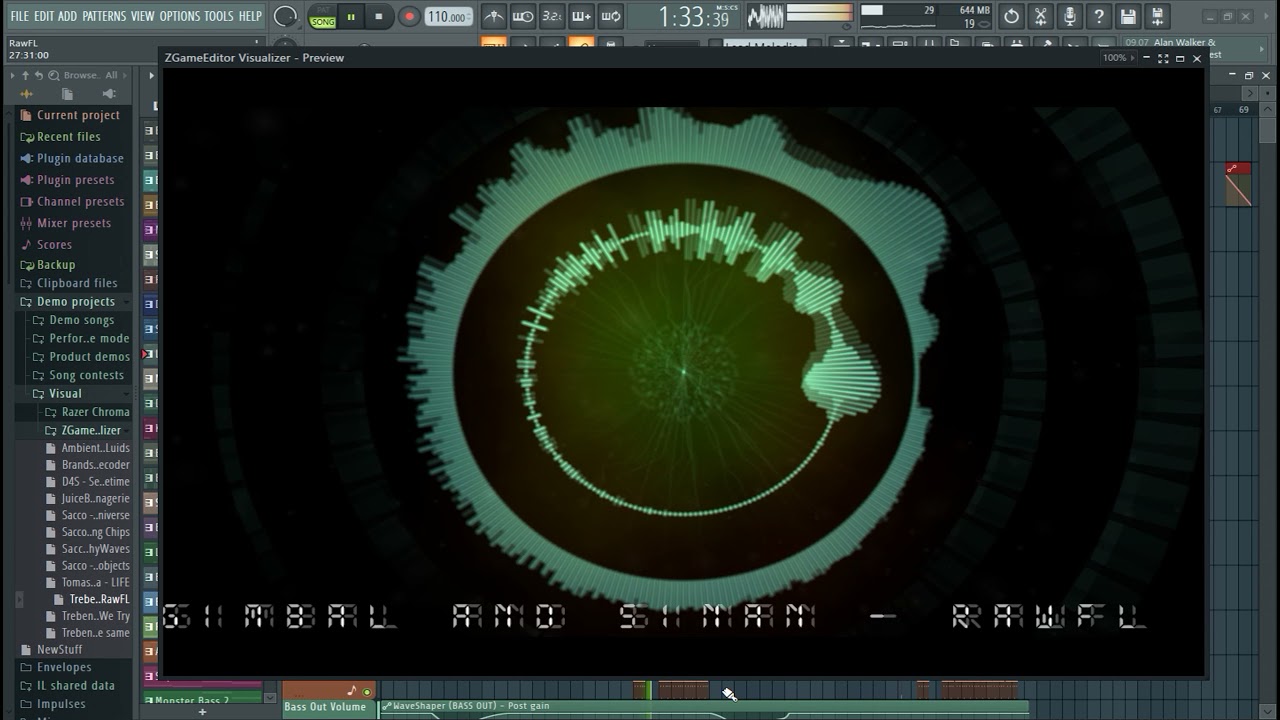This screenshot has height=720, width=1280.
Task: Open the EDIT menu
Action: [44, 16]
